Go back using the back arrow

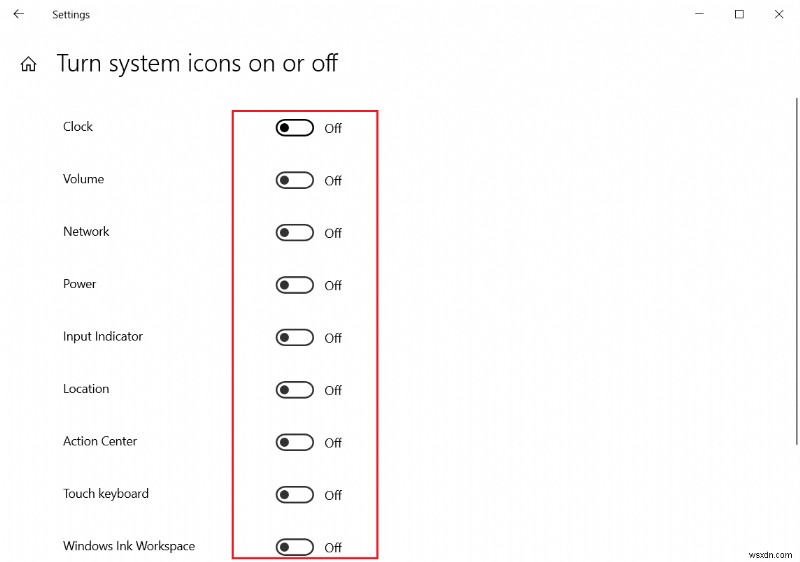(x=18, y=14)
